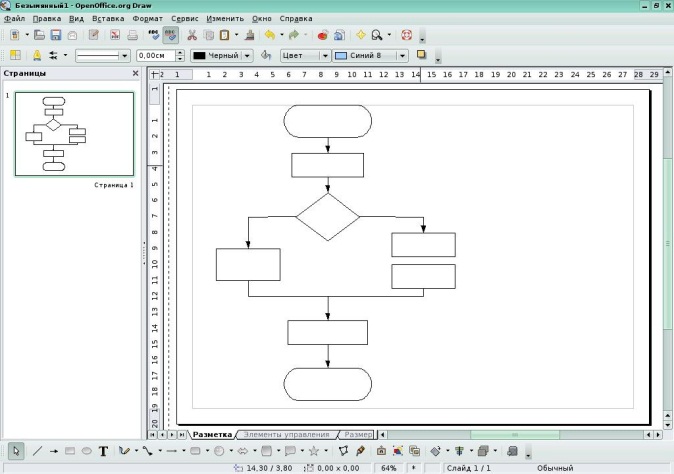674x474 pixels.
Task: Click the Print File Directly printer icon
Action: 132,35
